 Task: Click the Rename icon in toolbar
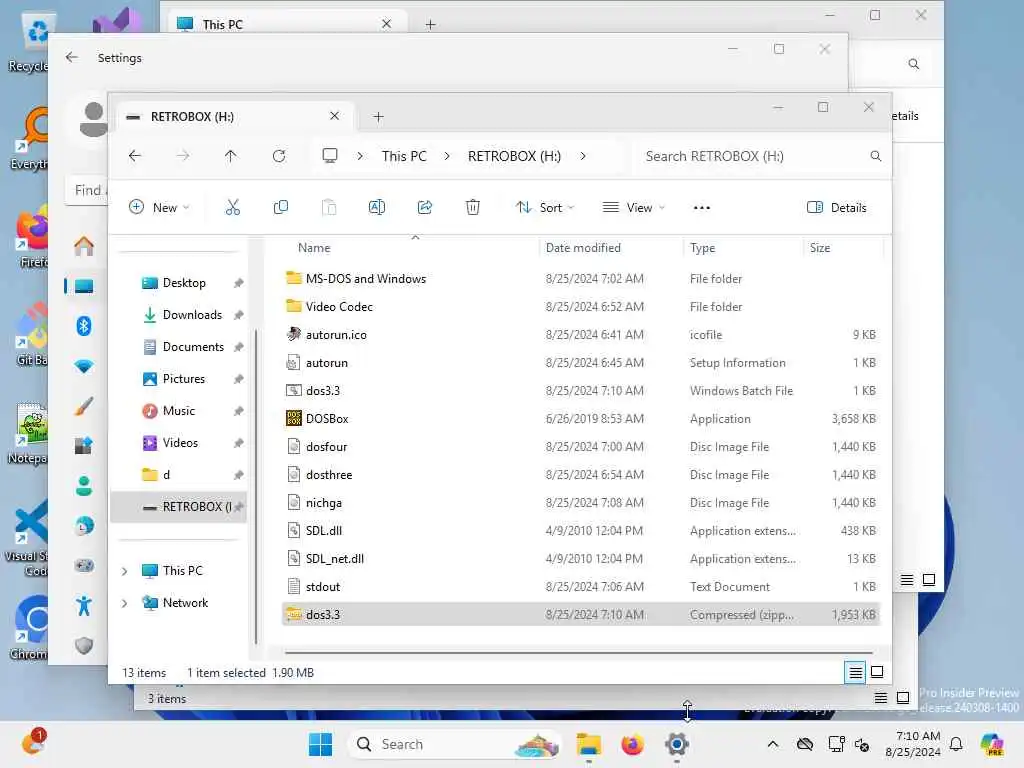coord(377,208)
